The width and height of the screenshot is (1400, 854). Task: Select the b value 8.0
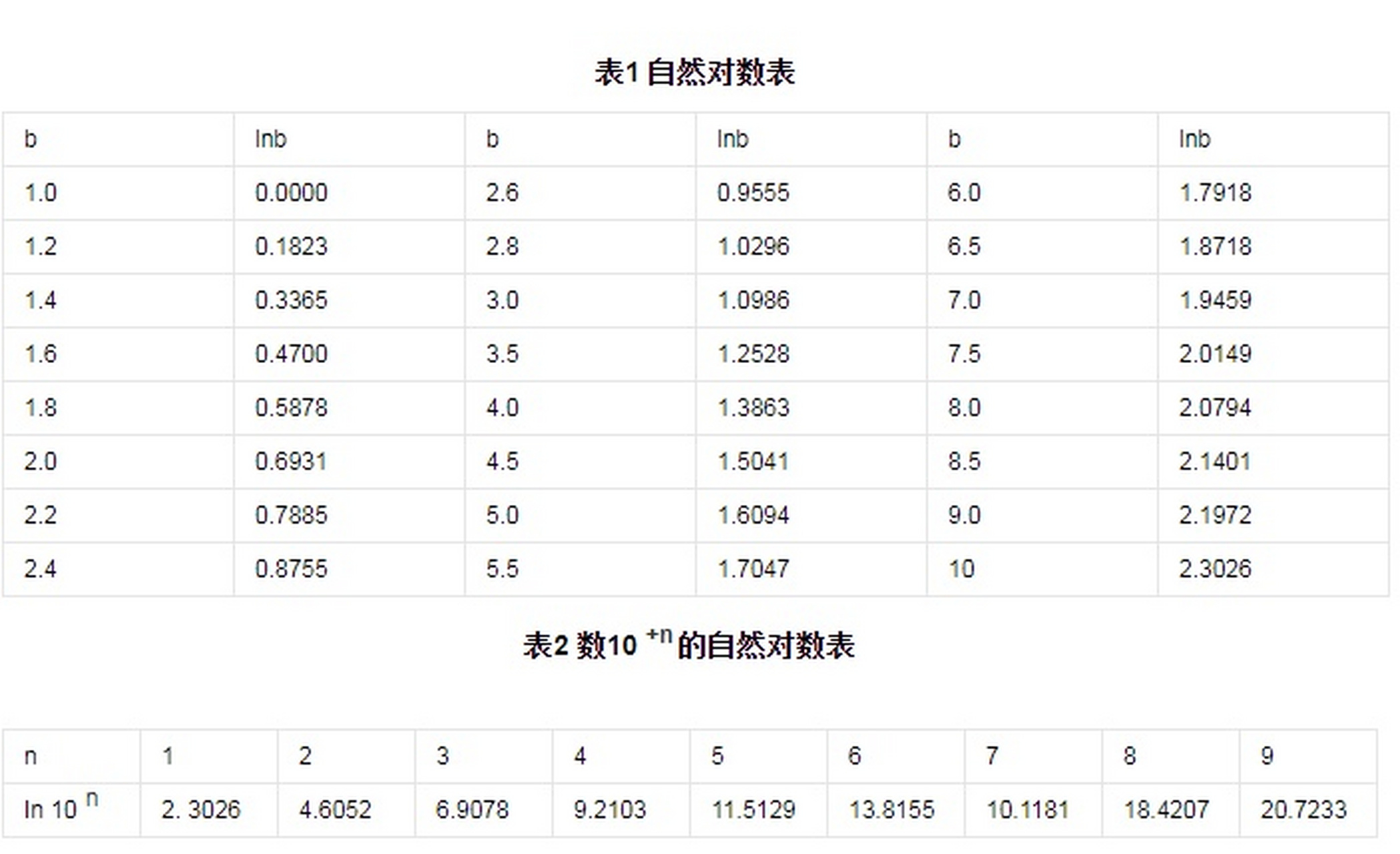point(964,408)
